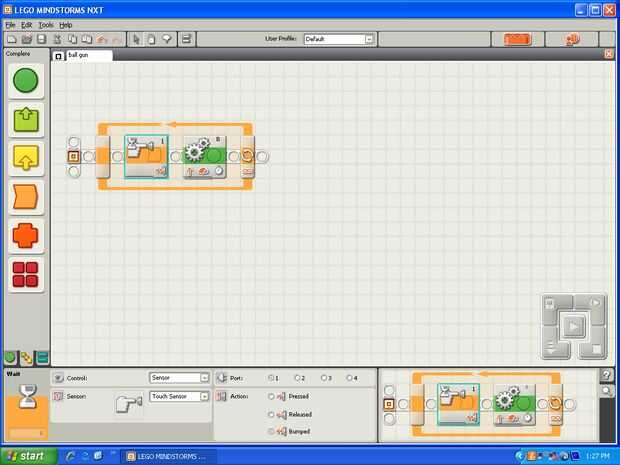Select Port 2 radio button

297,378
